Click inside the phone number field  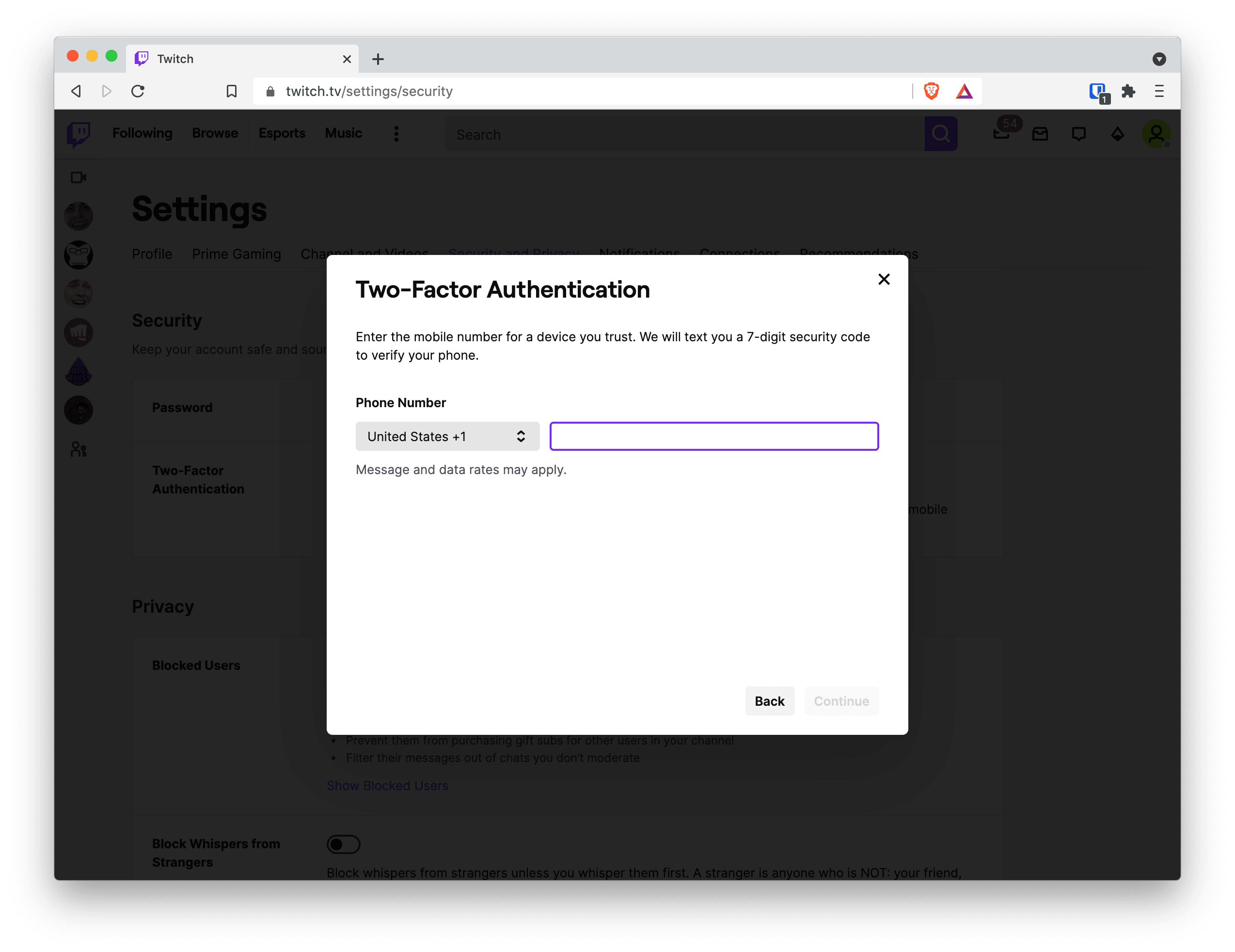click(x=713, y=436)
